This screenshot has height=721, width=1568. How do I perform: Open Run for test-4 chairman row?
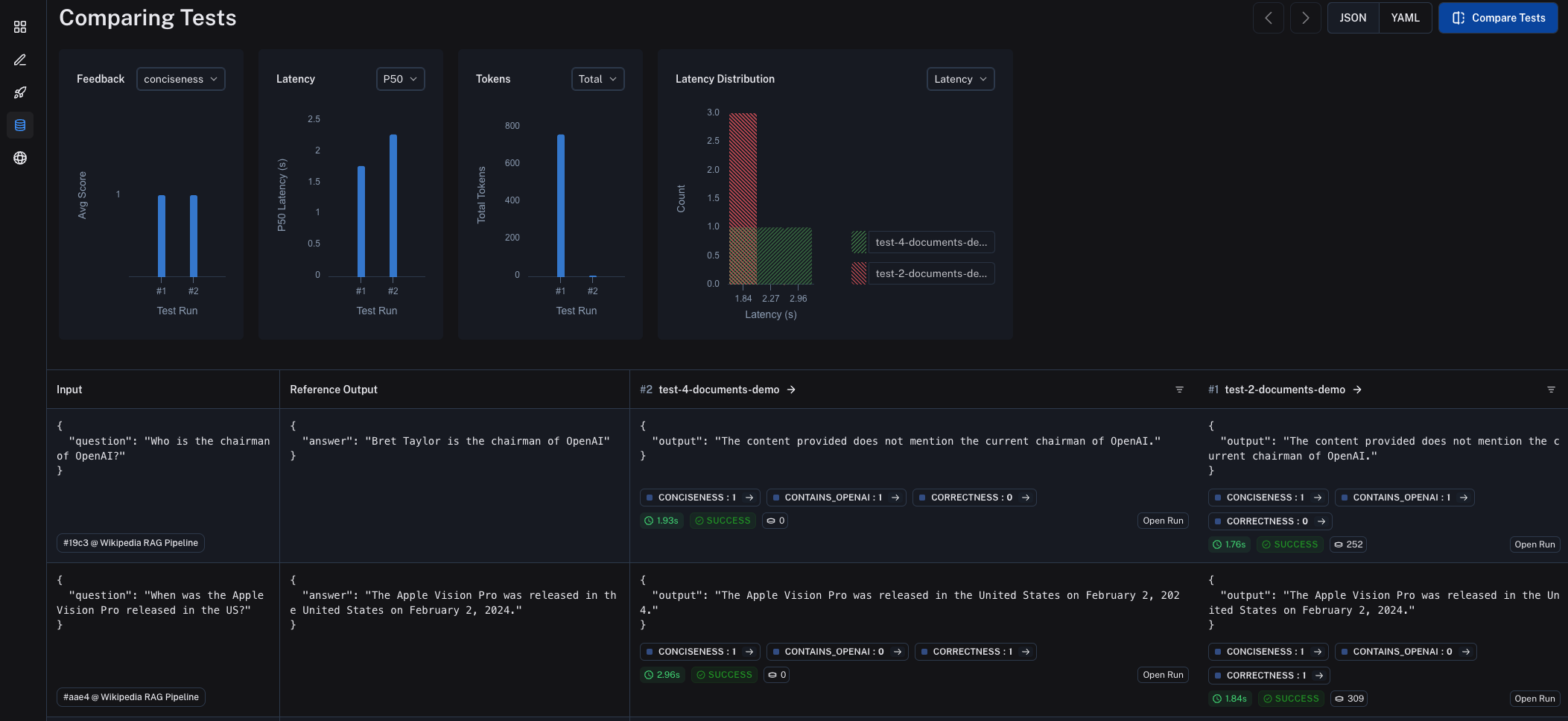click(1163, 521)
